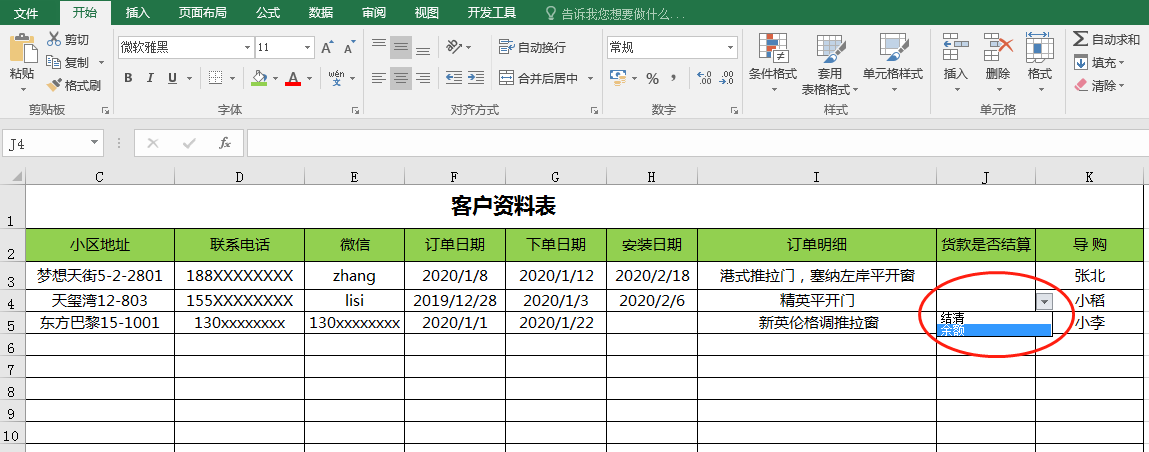1149x452 pixels.
Task: Switch to the Review (审阅) tab
Action: 374,12
